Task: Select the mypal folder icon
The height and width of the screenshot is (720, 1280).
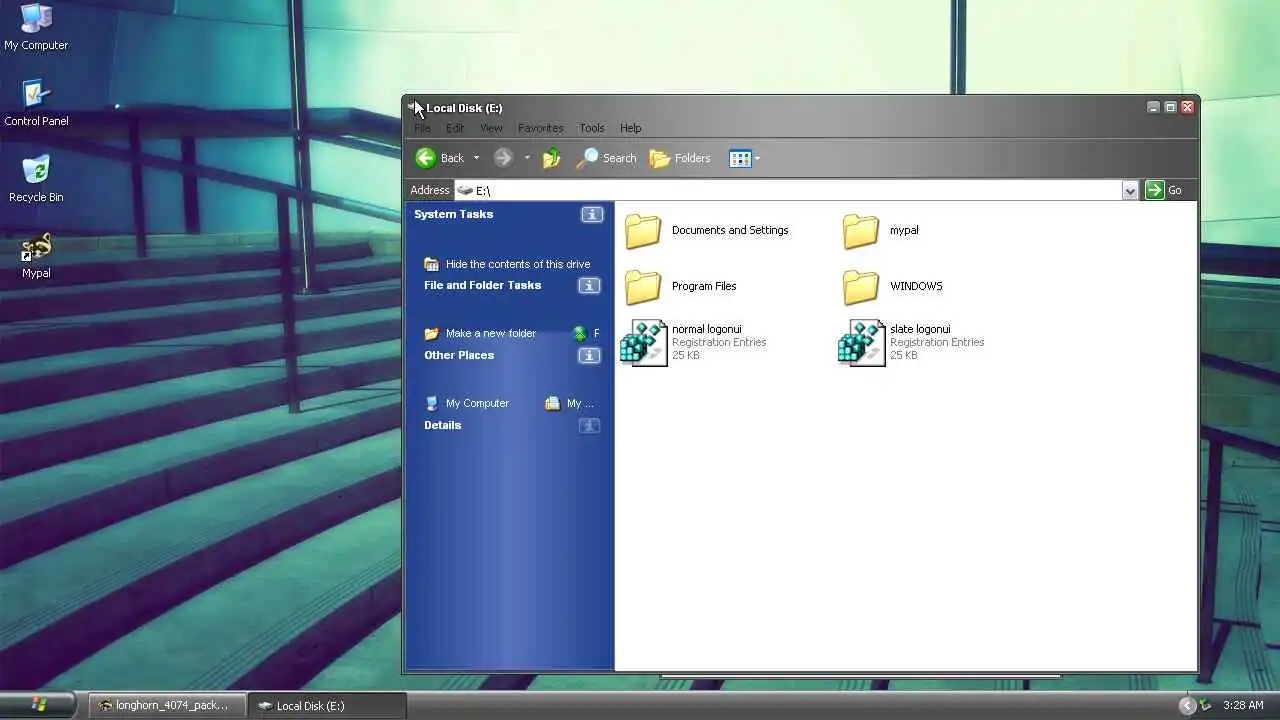Action: click(861, 231)
